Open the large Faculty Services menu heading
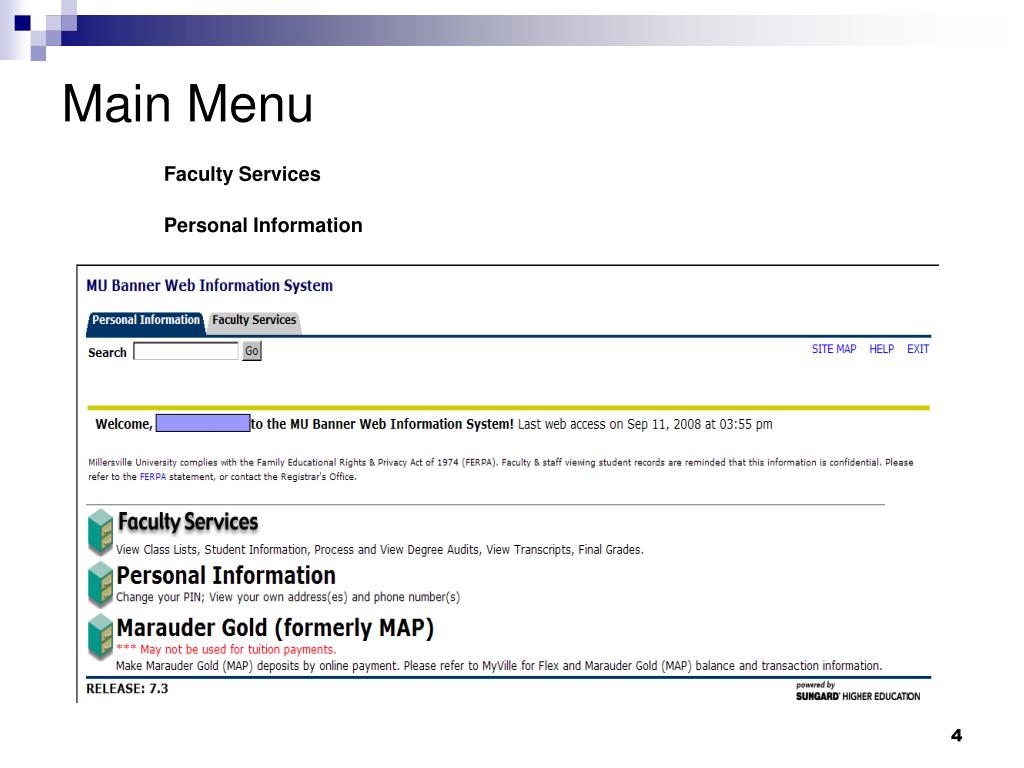Image resolution: width=1024 pixels, height=768 pixels. point(188,522)
